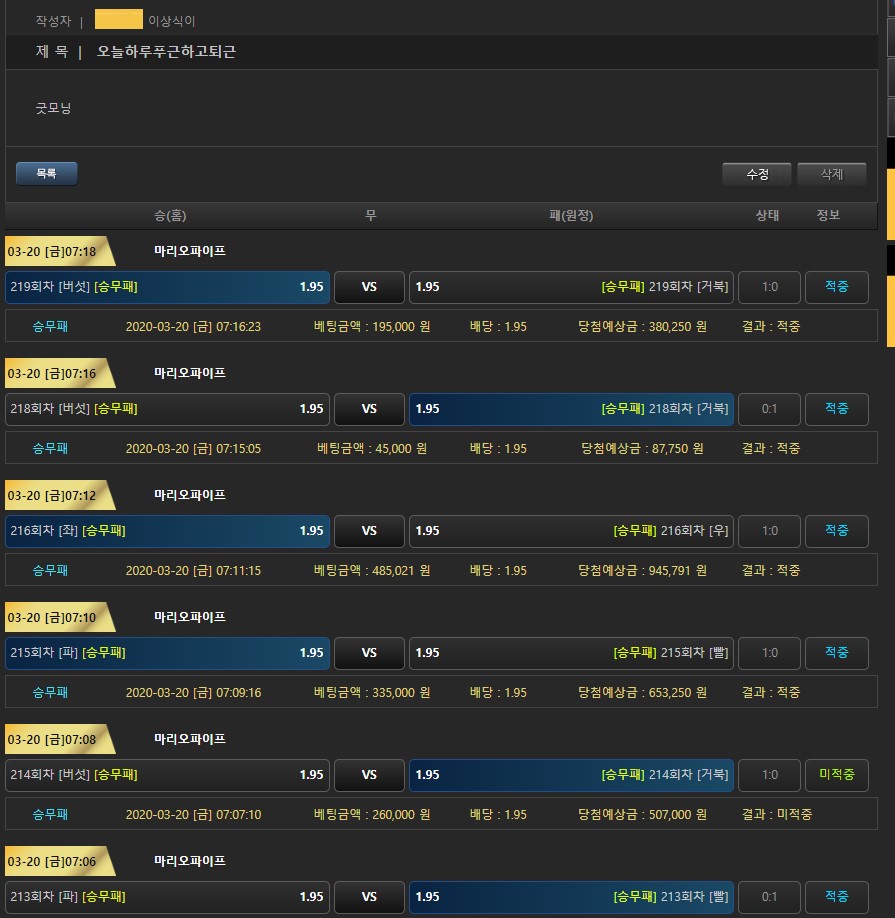Select the 219회차 [거북] away bet cell
Image resolution: width=895 pixels, height=918 pixels.
tap(571, 287)
